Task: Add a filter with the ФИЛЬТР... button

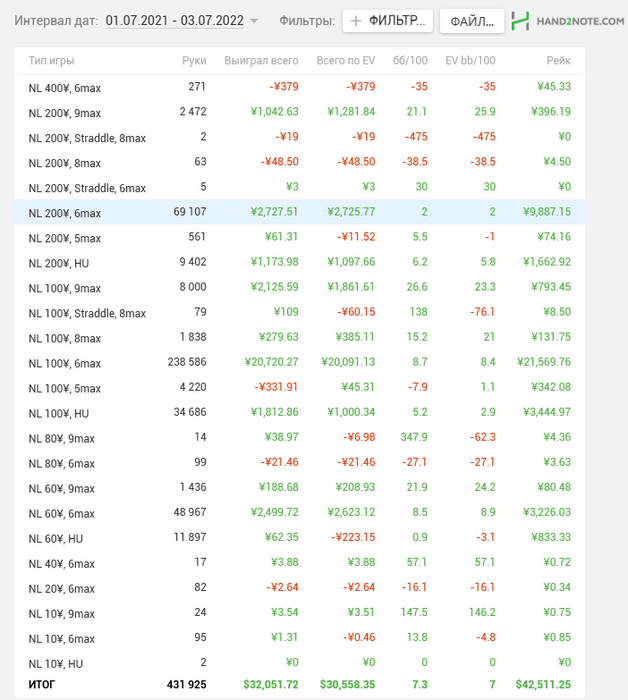Action: (387, 21)
